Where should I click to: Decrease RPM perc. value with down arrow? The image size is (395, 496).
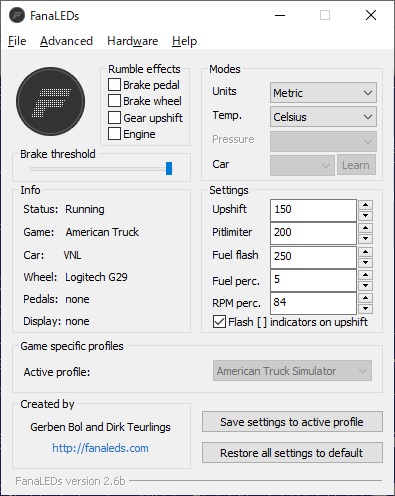click(x=366, y=309)
